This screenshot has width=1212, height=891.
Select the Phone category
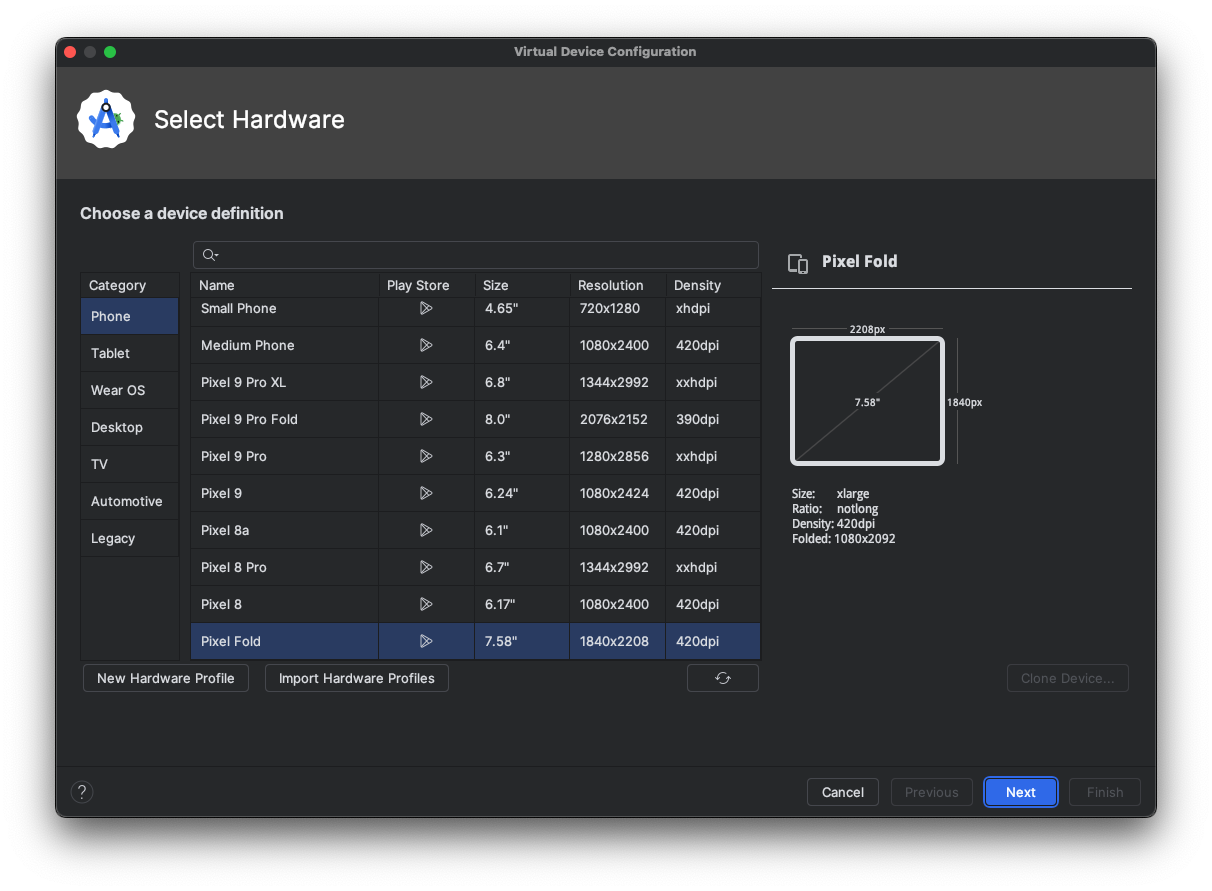130,316
